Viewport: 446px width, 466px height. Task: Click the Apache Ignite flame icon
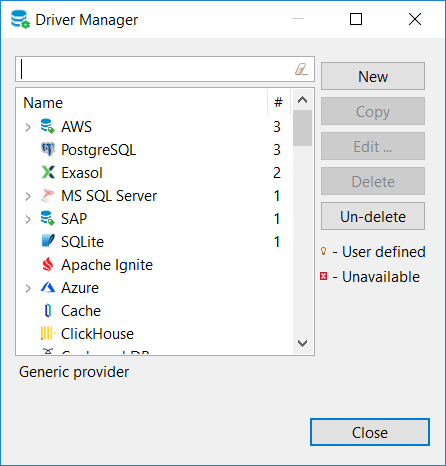48,264
